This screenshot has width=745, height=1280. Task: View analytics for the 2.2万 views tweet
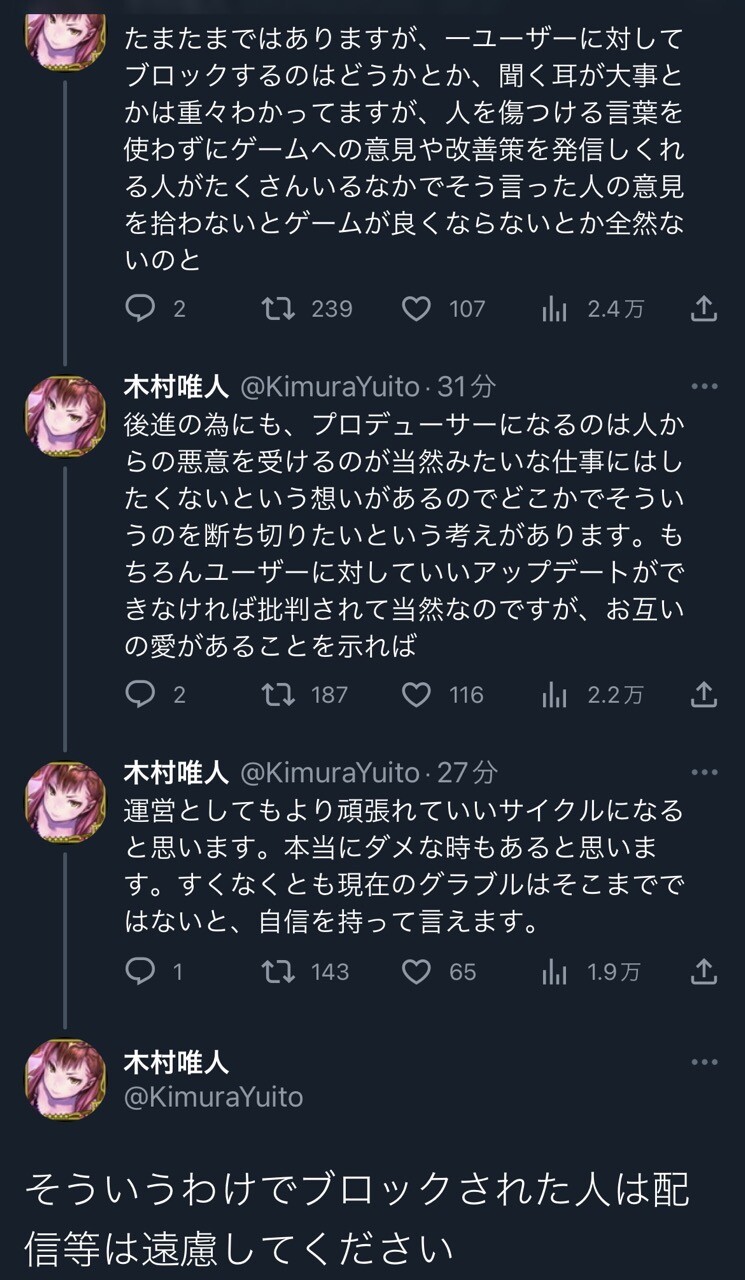(x=554, y=694)
